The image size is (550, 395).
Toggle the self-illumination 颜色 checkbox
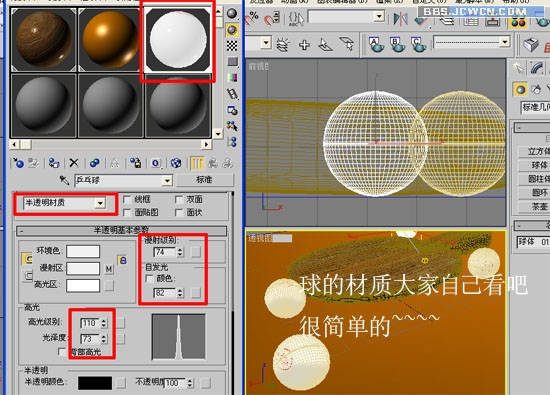[x=149, y=279]
